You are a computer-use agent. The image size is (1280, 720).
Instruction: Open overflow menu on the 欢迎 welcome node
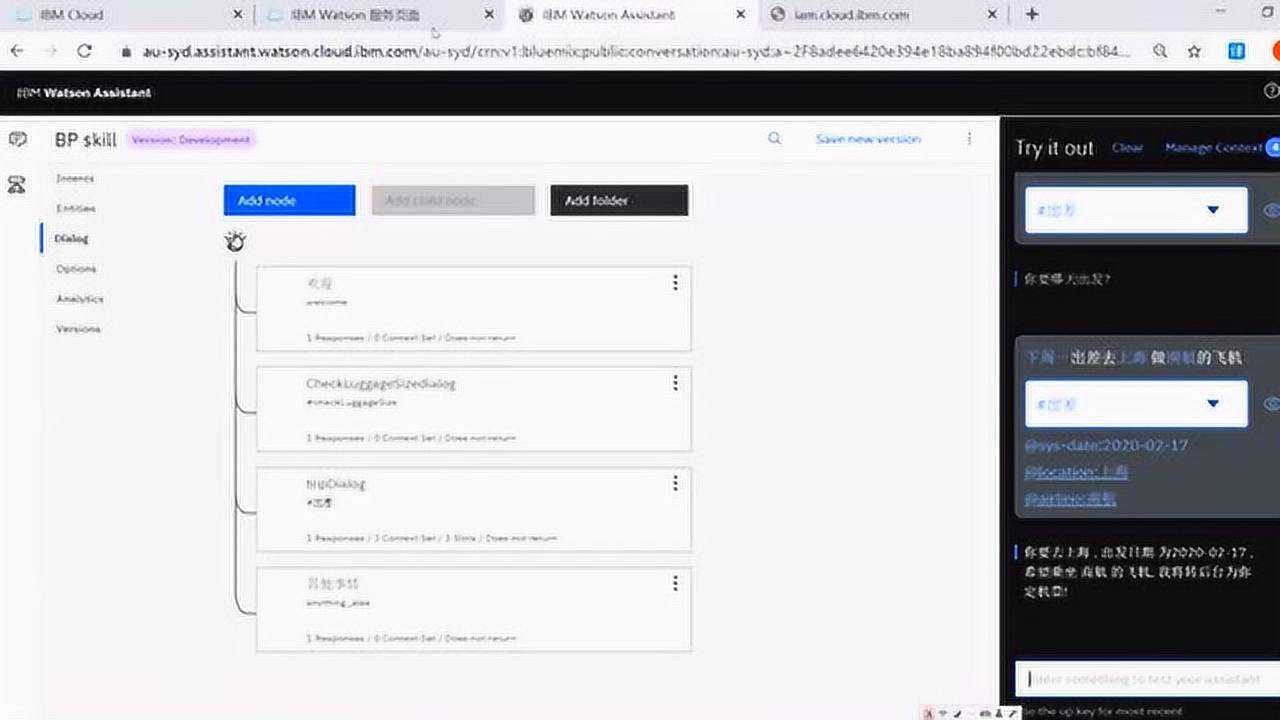coord(676,283)
